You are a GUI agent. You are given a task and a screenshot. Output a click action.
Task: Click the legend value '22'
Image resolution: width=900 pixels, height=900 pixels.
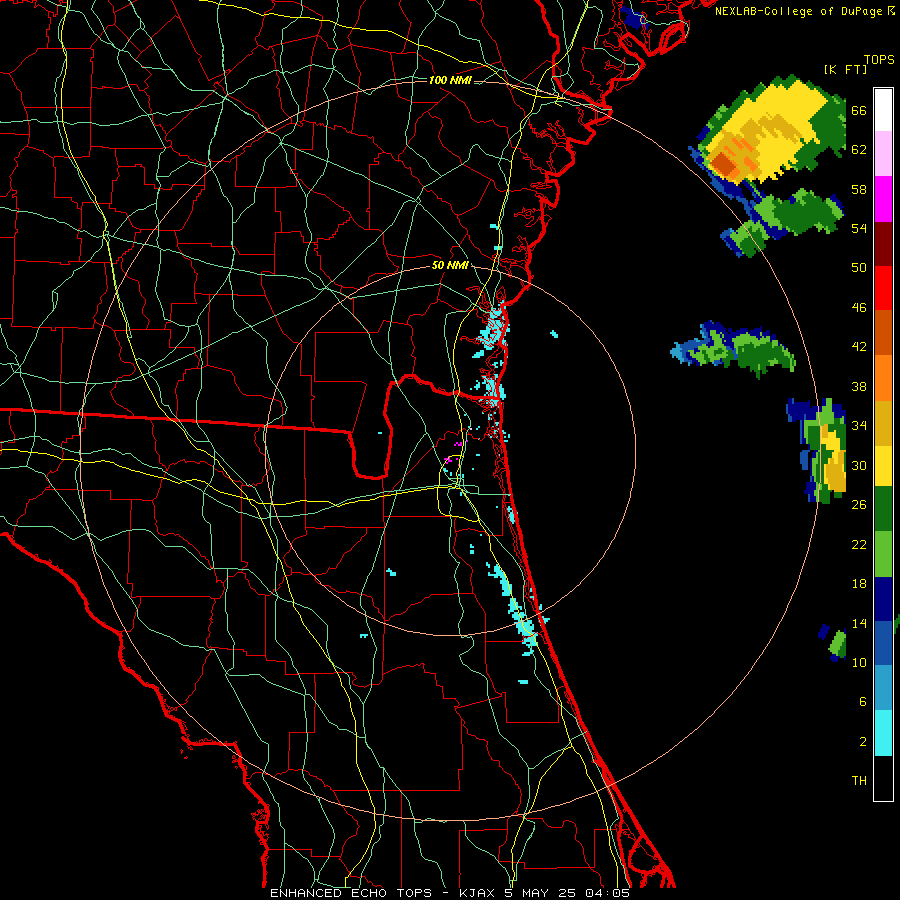click(x=859, y=544)
